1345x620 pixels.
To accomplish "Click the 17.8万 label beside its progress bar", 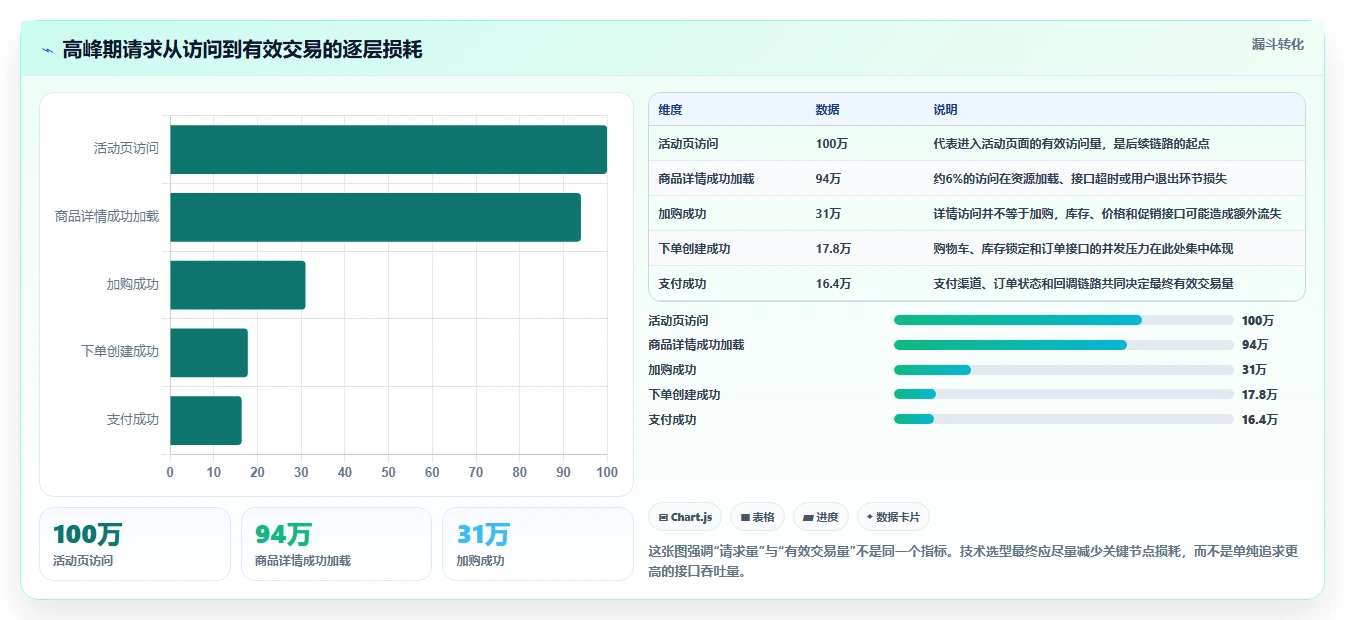I will pos(1260,395).
